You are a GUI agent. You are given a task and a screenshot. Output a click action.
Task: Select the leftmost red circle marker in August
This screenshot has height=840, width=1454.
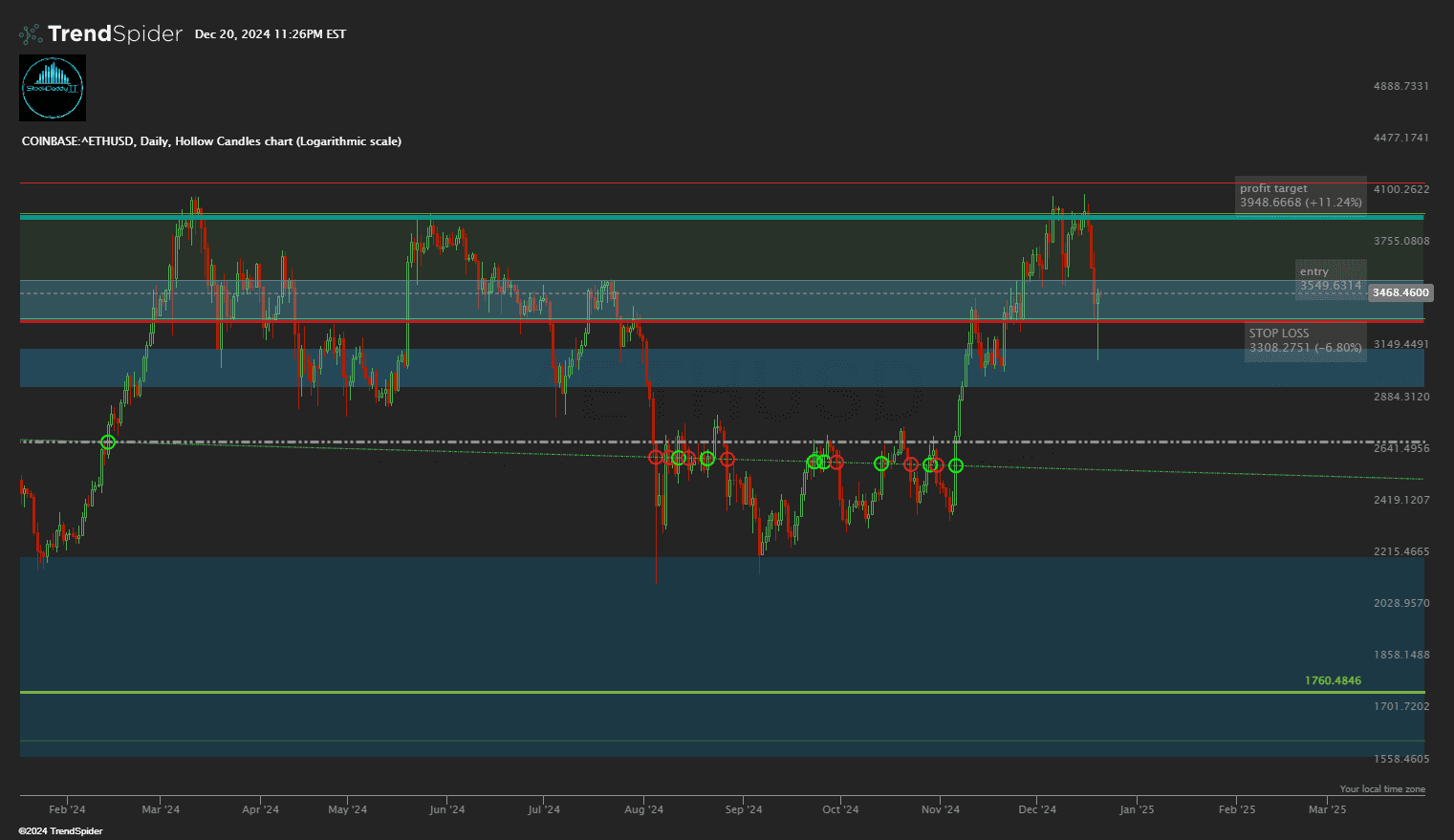click(656, 457)
